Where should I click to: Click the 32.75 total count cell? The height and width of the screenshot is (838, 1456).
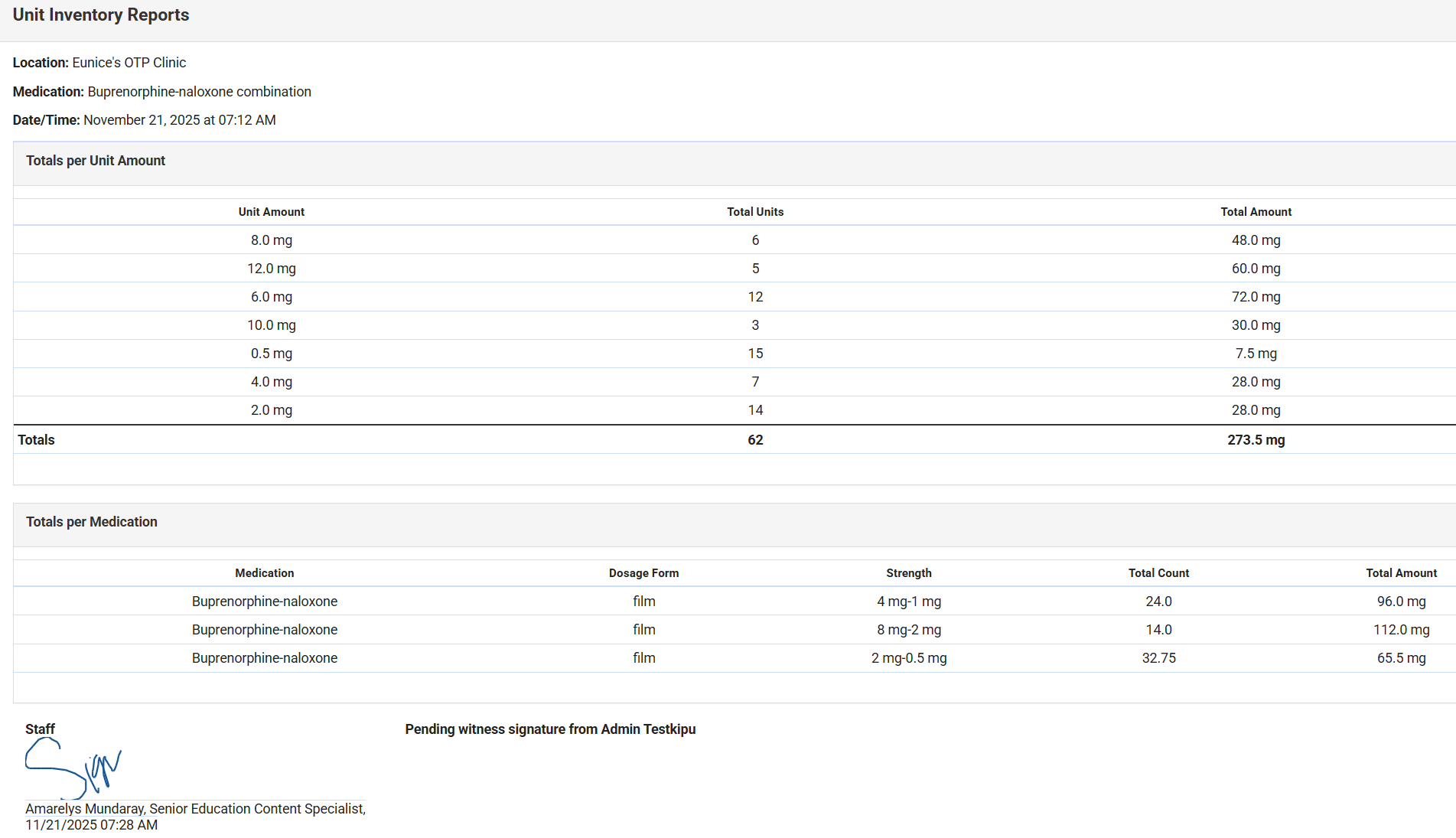pyautogui.click(x=1158, y=658)
